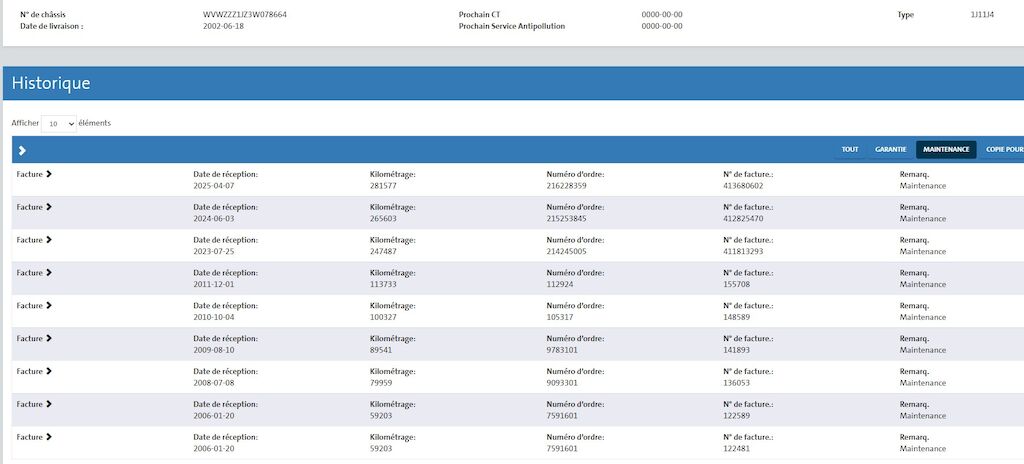Expand the Facture row dated 2008-07-08
The image size is (1024, 464).
[x=34, y=371]
